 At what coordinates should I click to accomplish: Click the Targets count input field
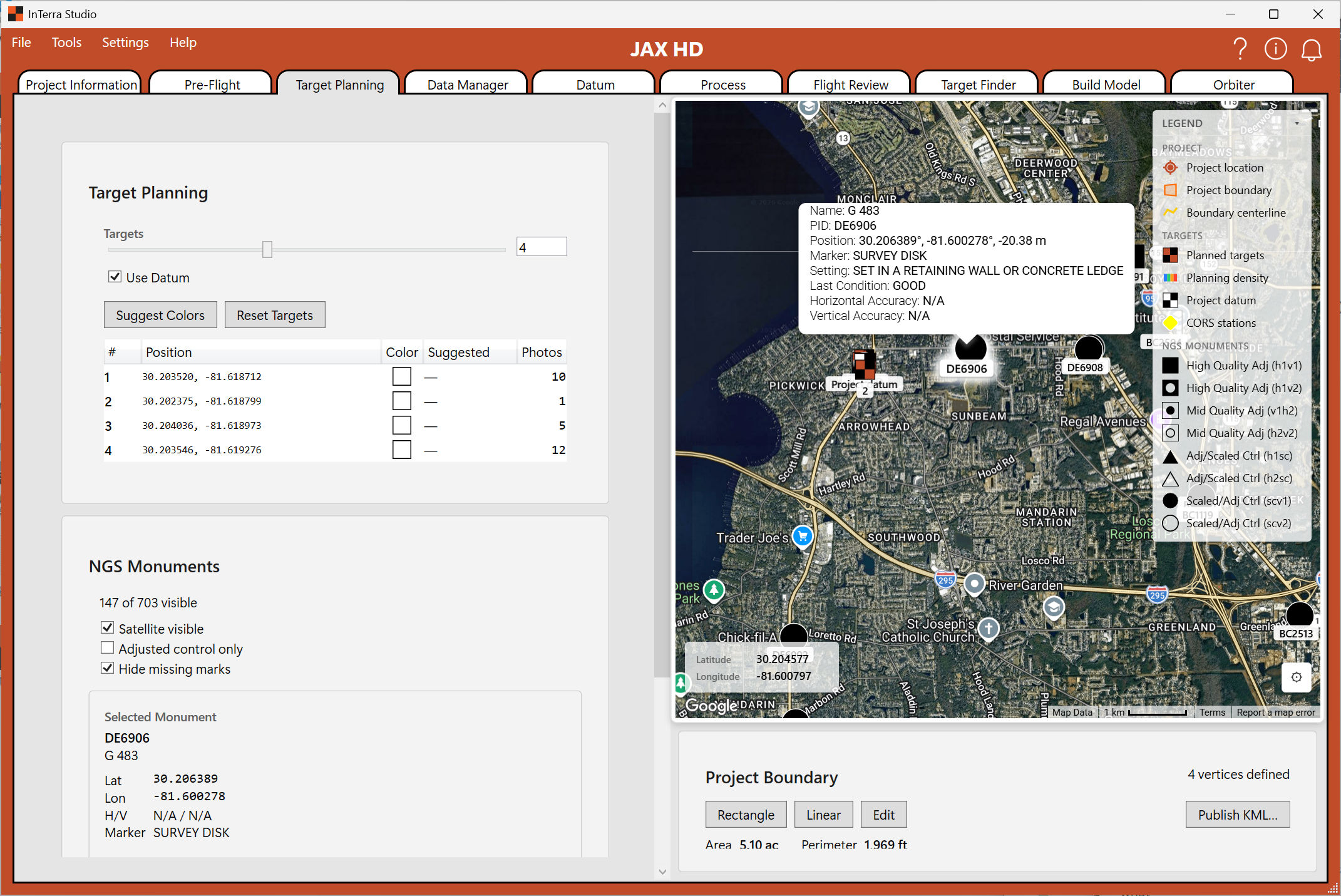pos(542,247)
